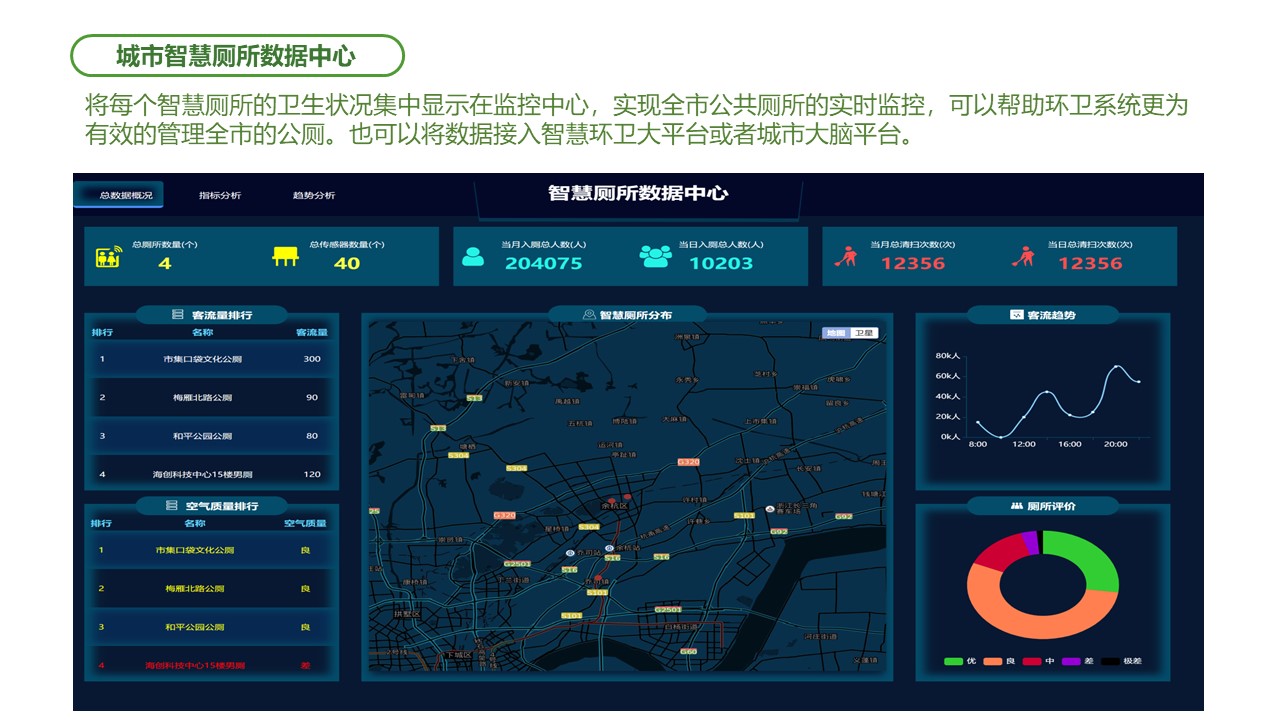Click the 空气质量 column header
Screen dimensions: 1280x720
(x=305, y=523)
